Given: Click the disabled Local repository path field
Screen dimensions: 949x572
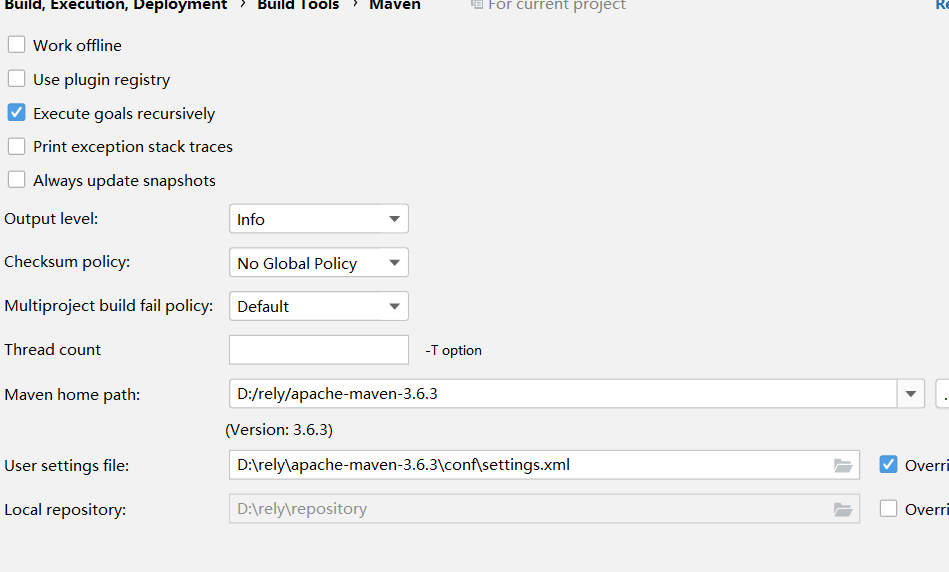Looking at the screenshot, I should [544, 508].
